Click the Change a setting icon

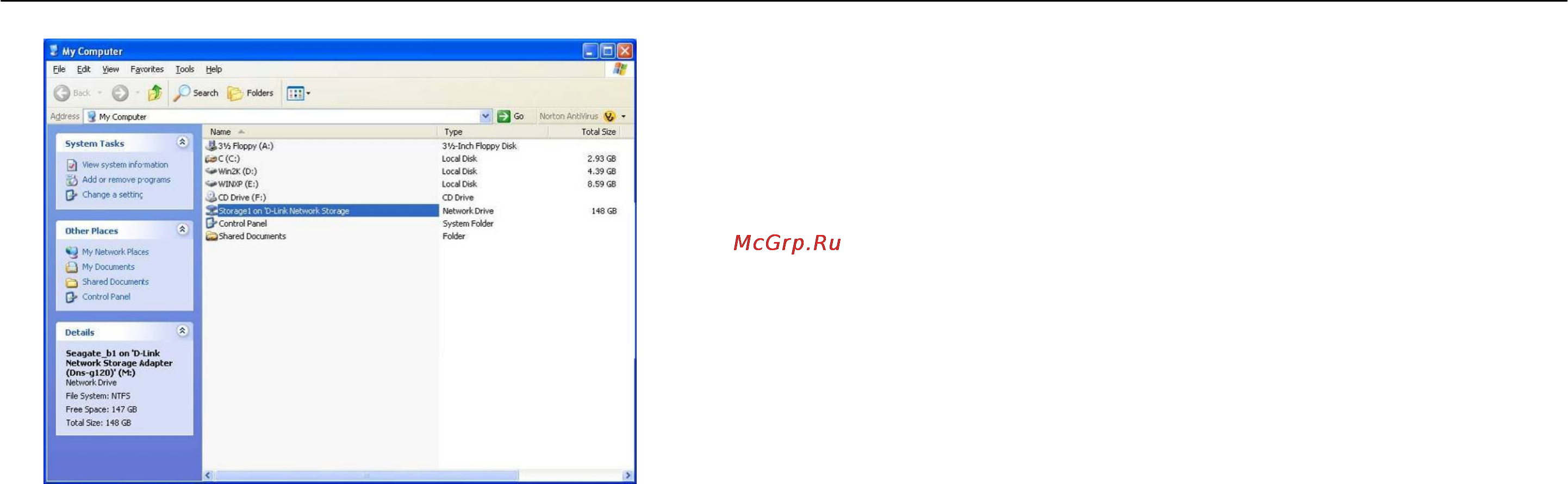coord(72,195)
